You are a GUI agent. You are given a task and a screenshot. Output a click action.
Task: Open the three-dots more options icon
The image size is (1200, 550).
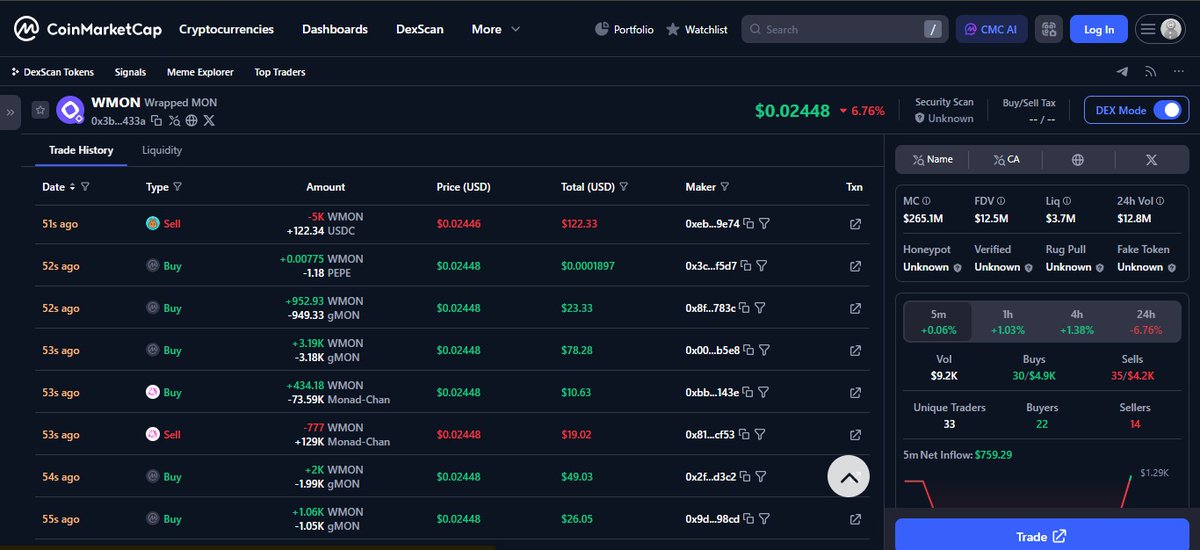1178,72
